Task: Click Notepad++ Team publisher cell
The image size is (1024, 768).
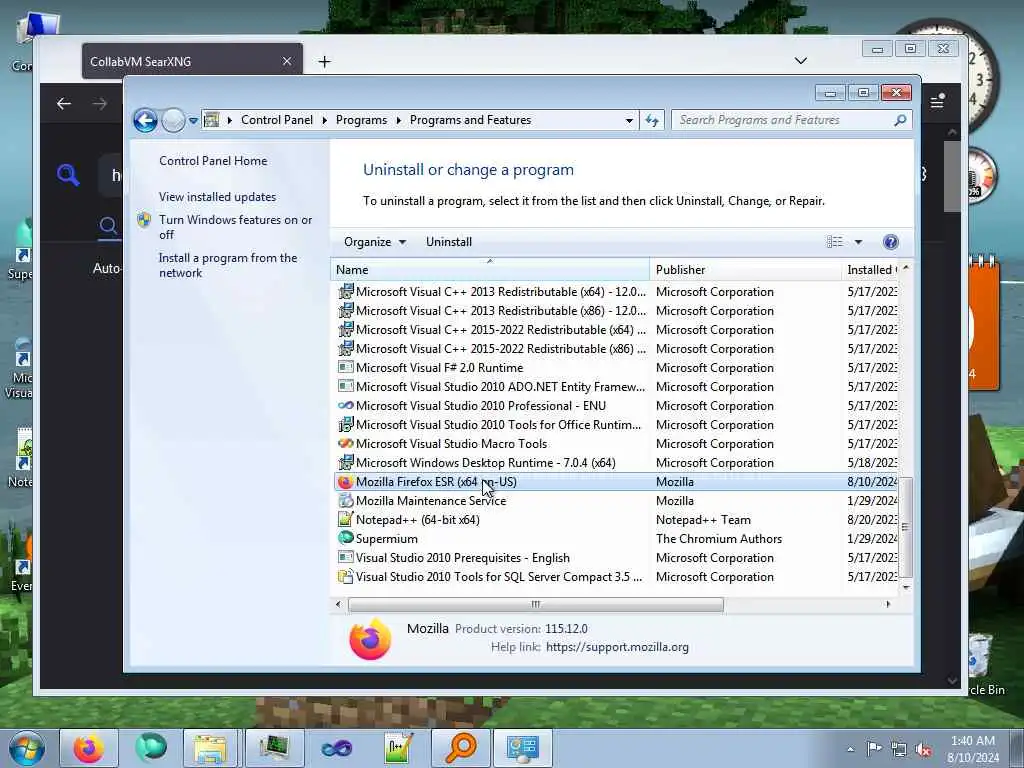Action: pos(703,520)
